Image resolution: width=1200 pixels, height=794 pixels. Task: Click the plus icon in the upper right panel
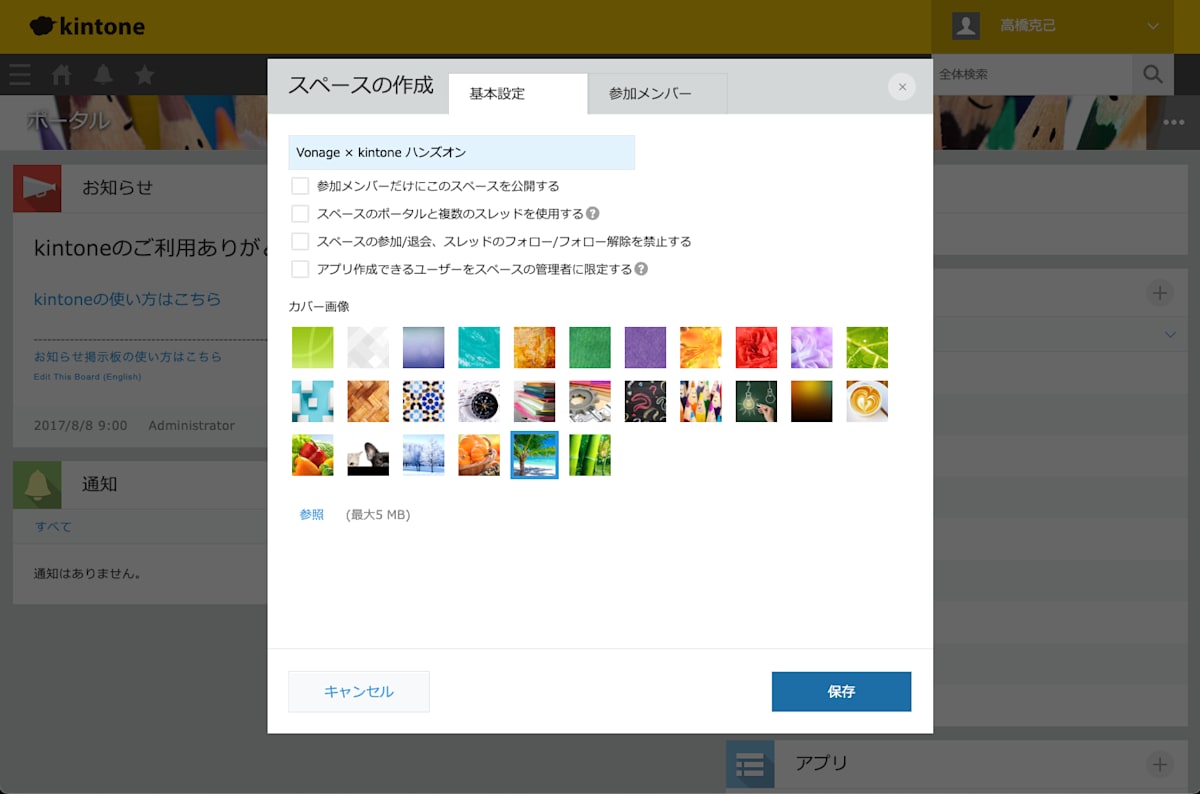[x=1159, y=293]
